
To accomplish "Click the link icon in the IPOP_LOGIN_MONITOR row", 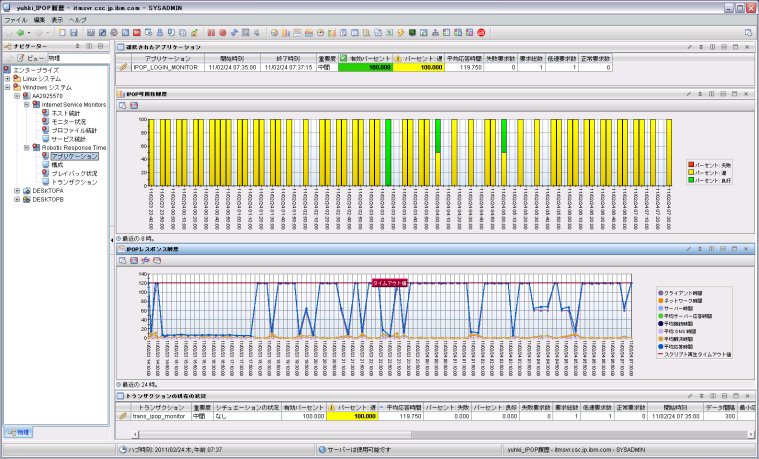I will coord(123,67).
